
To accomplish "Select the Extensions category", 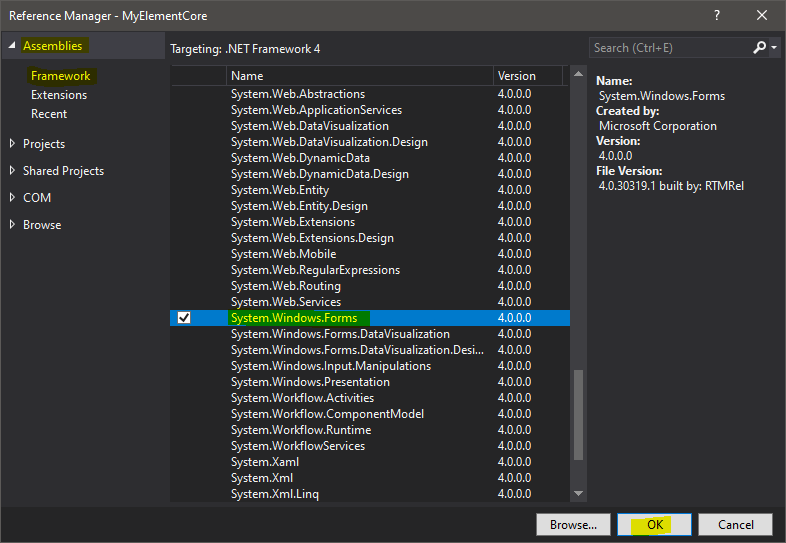I will [59, 95].
